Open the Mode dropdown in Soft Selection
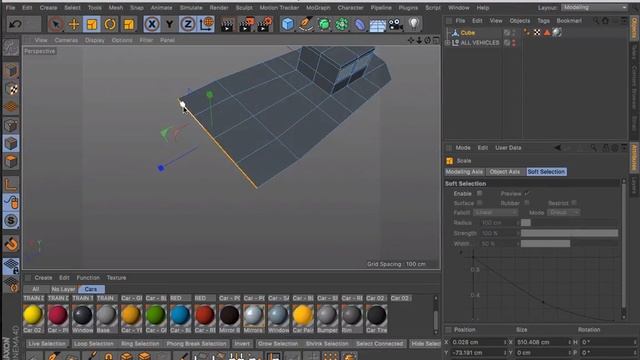Screen dimensions: 640x360 click(564, 213)
